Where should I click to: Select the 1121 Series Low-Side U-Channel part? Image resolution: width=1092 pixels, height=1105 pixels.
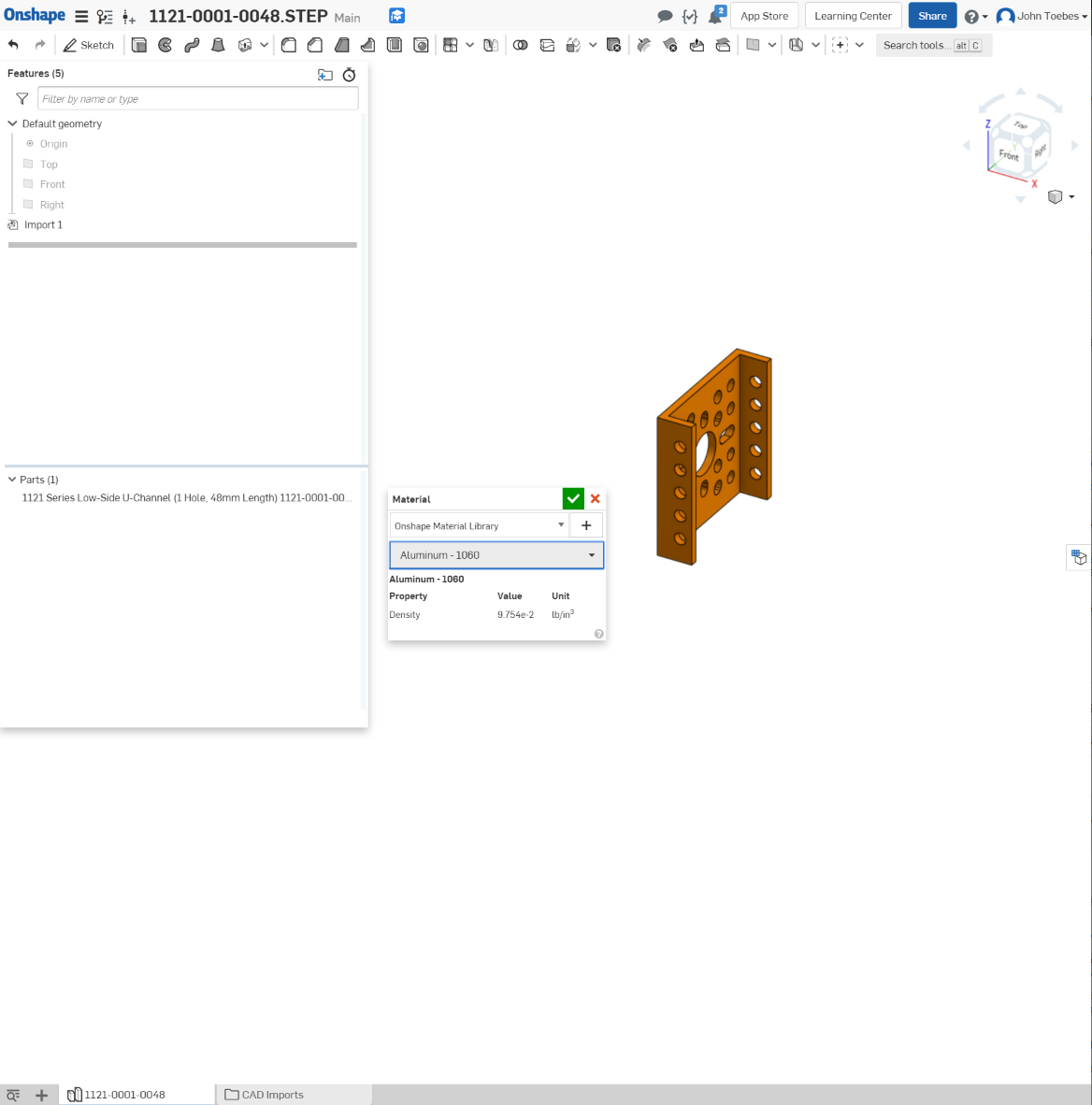(x=187, y=497)
